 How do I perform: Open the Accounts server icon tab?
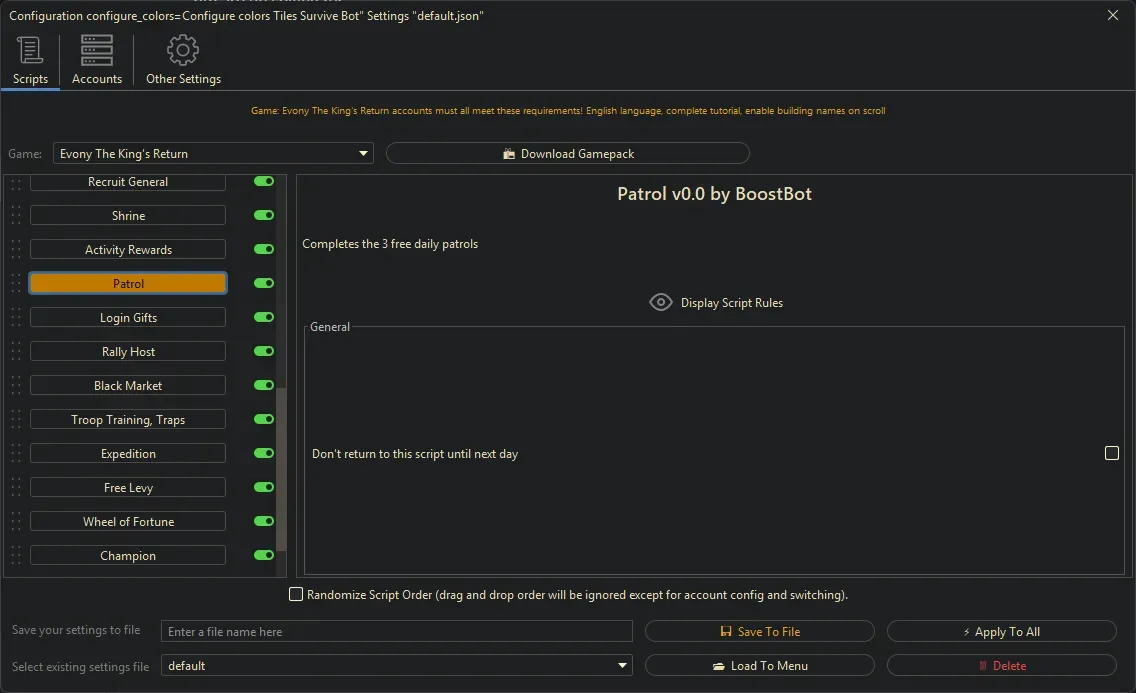[97, 51]
